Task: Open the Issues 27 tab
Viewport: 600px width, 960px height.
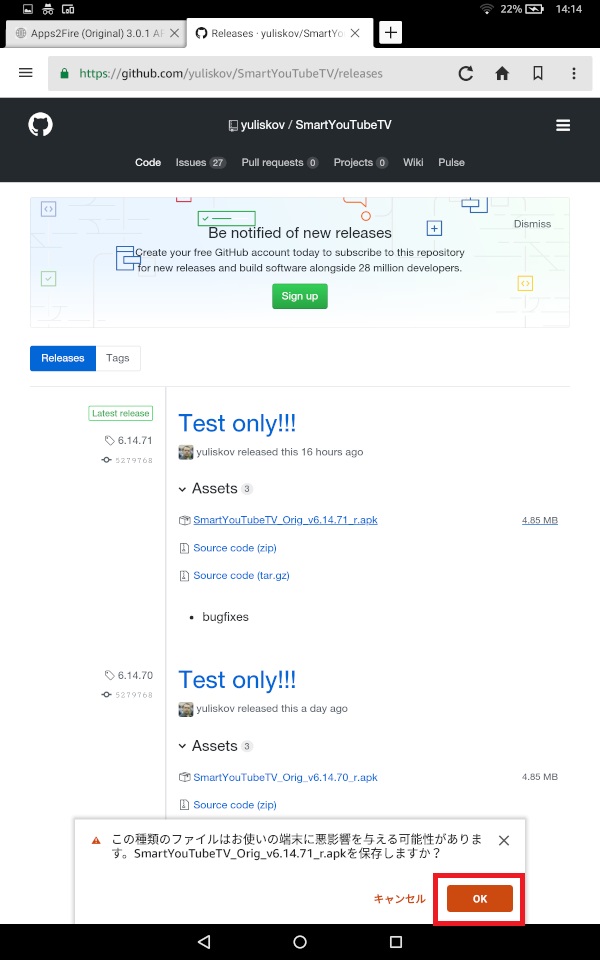Action: click(x=200, y=162)
